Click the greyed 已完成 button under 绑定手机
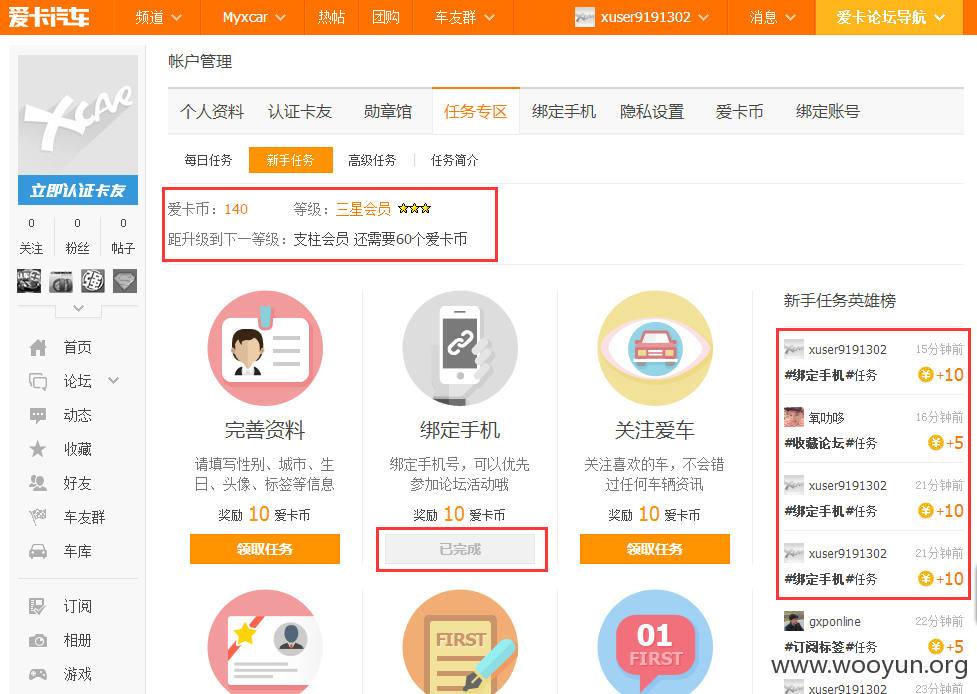 (x=460, y=549)
